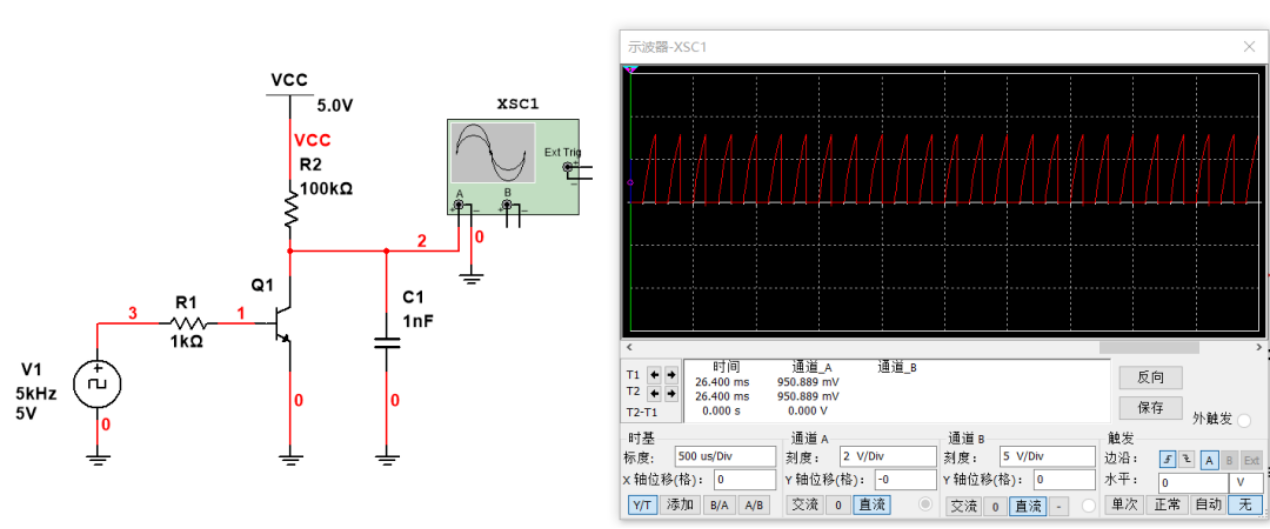Move cursor T1 left with arrow
Image resolution: width=1270 pixels, height=529 pixels.
(x=655, y=375)
